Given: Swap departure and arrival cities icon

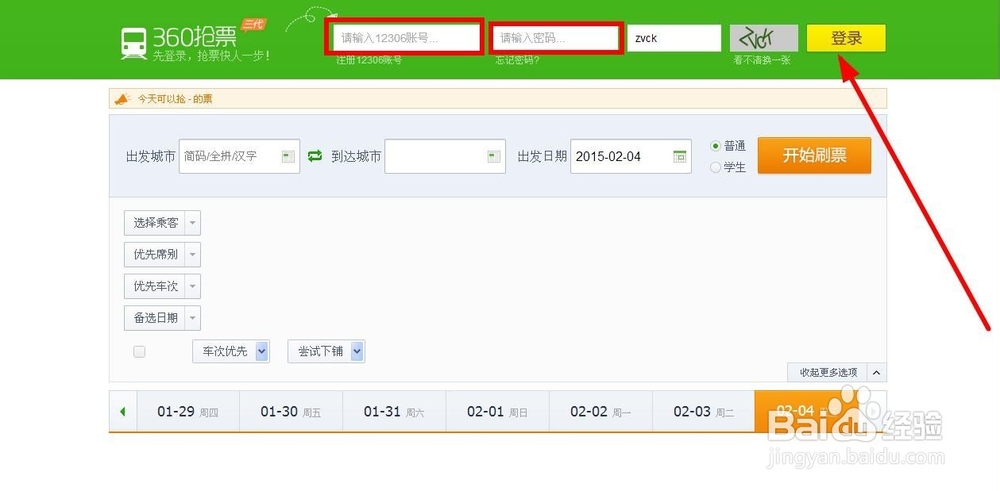Looking at the screenshot, I should (315, 156).
